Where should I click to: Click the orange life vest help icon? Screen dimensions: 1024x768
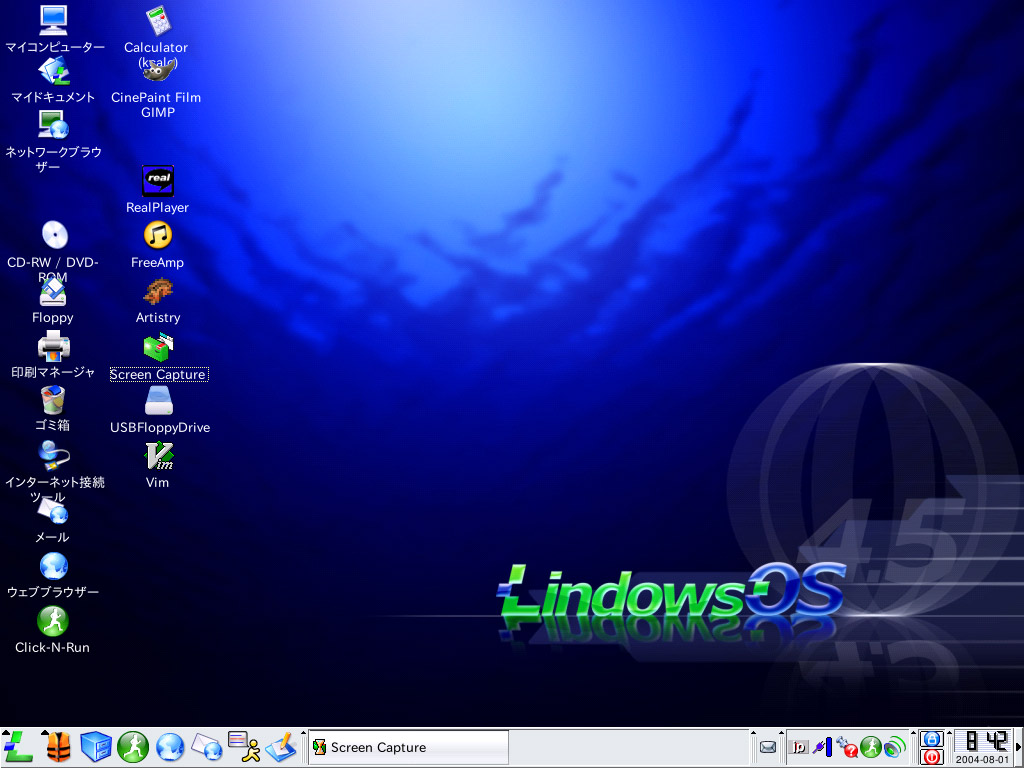coord(59,746)
